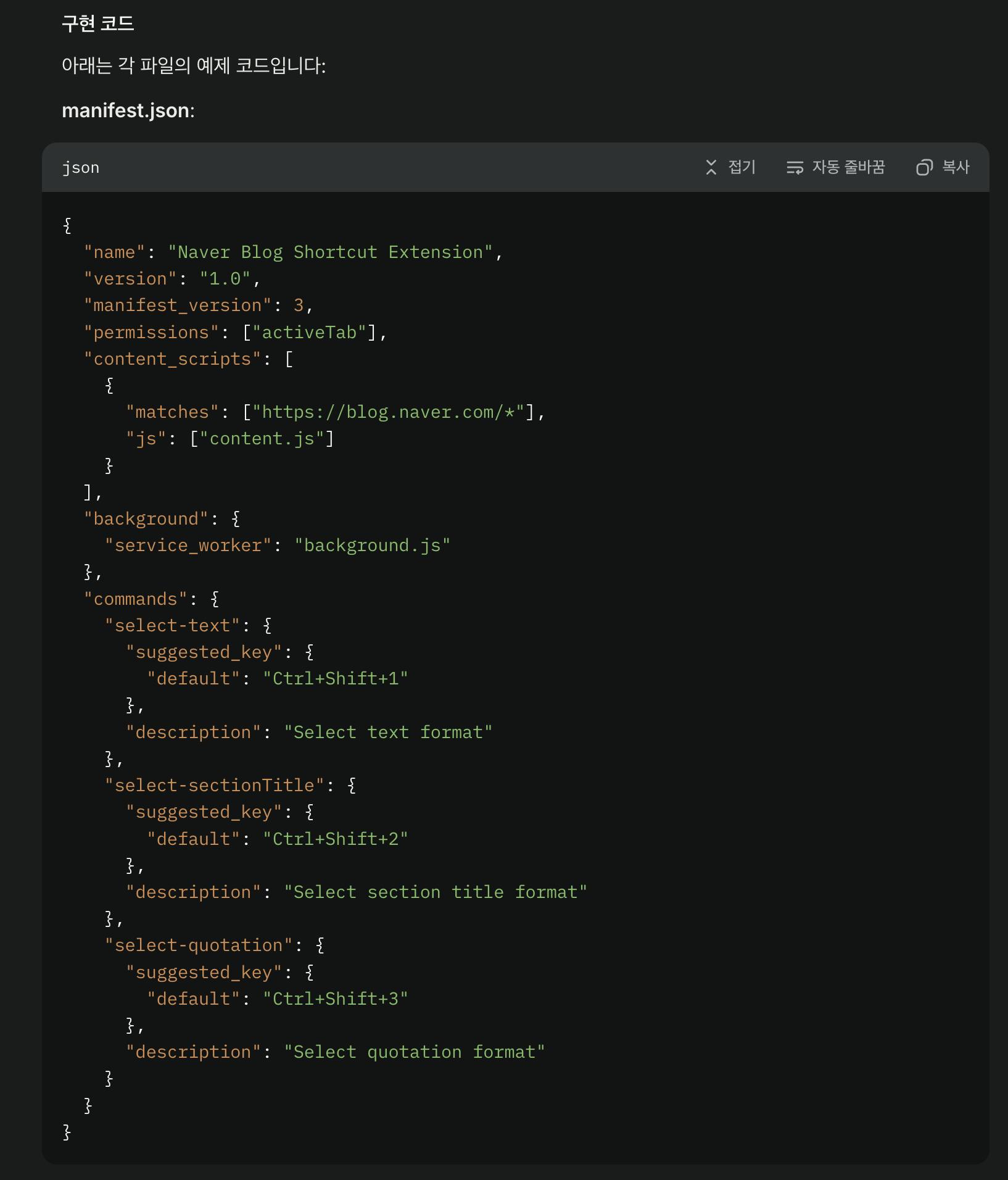Click the collapse icon beside 접기

711,167
